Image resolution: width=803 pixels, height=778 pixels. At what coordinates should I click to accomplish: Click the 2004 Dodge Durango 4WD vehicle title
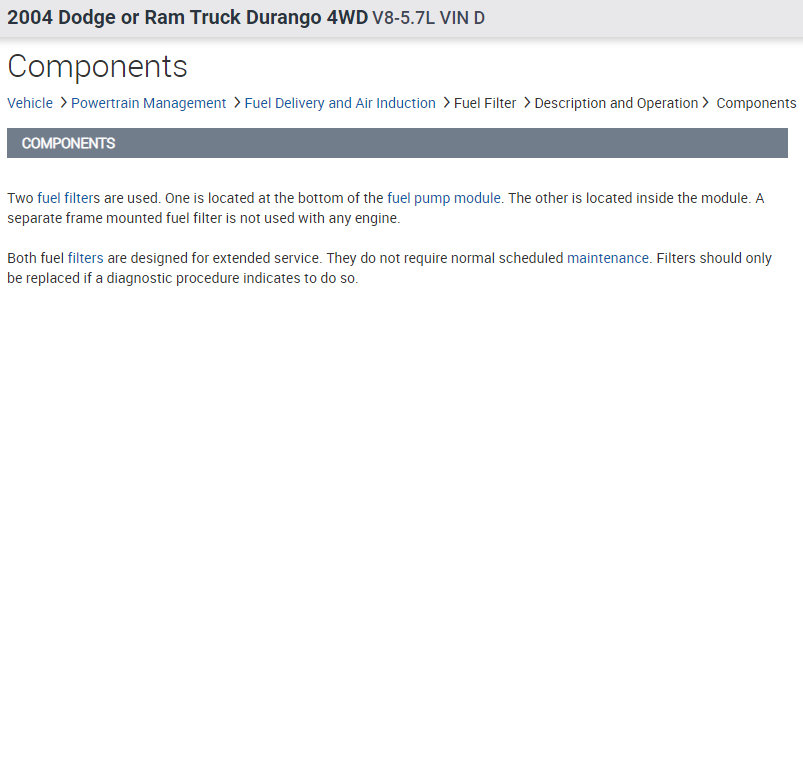pyautogui.click(x=187, y=17)
